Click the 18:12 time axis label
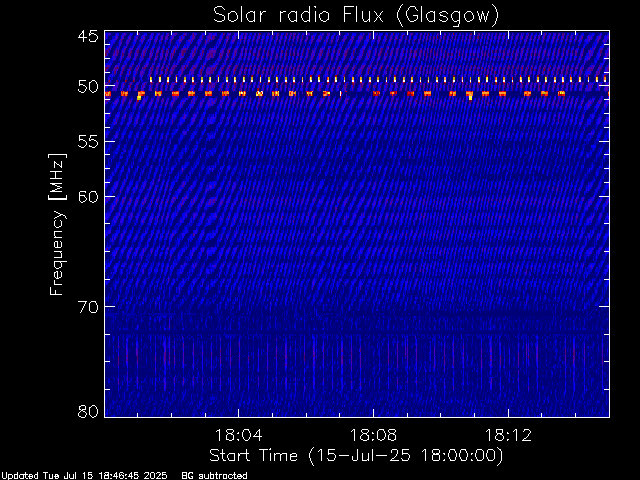Image resolution: width=640 pixels, height=480 pixels. (x=508, y=435)
